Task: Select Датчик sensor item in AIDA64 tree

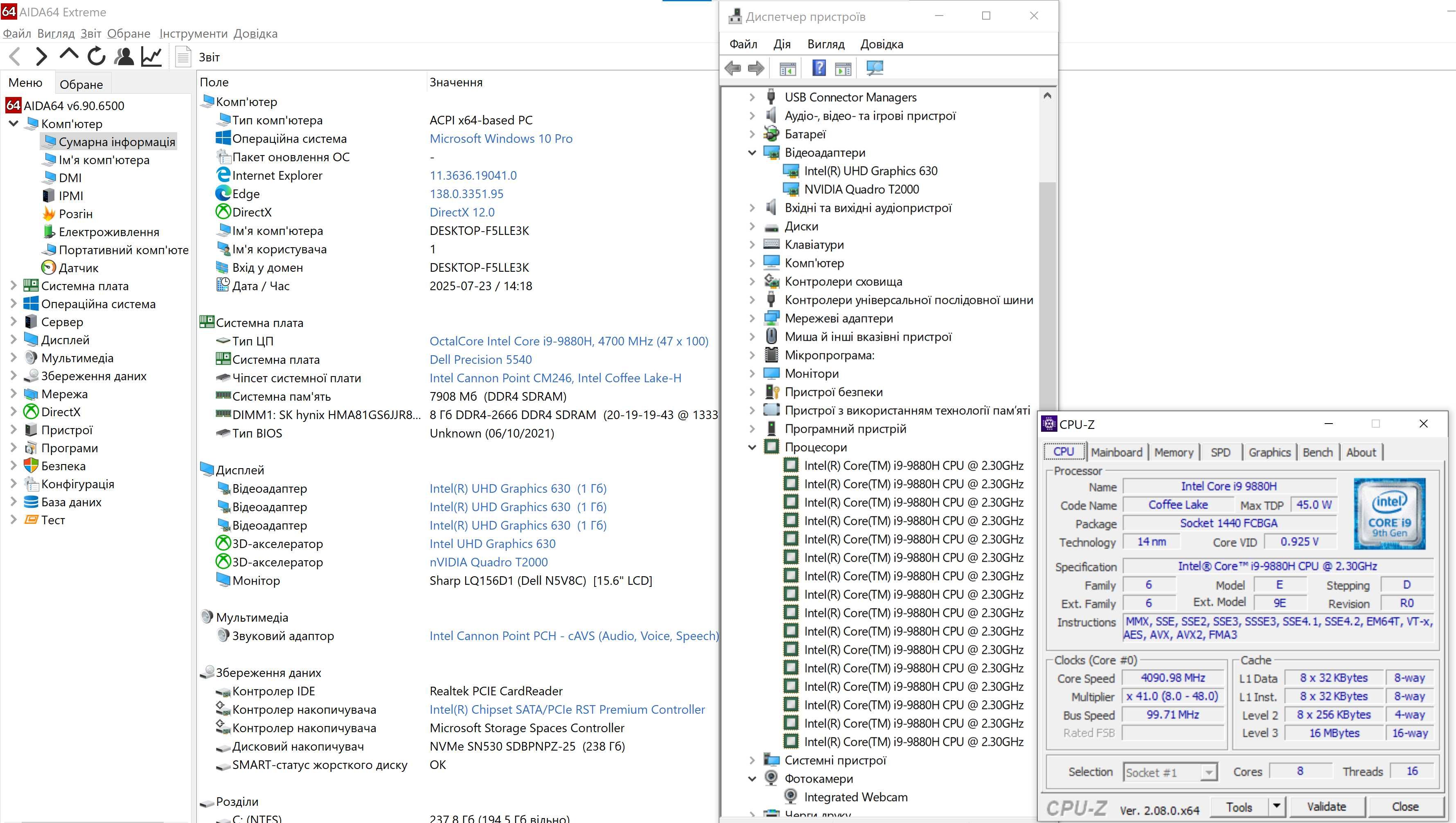Action: pyautogui.click(x=78, y=268)
